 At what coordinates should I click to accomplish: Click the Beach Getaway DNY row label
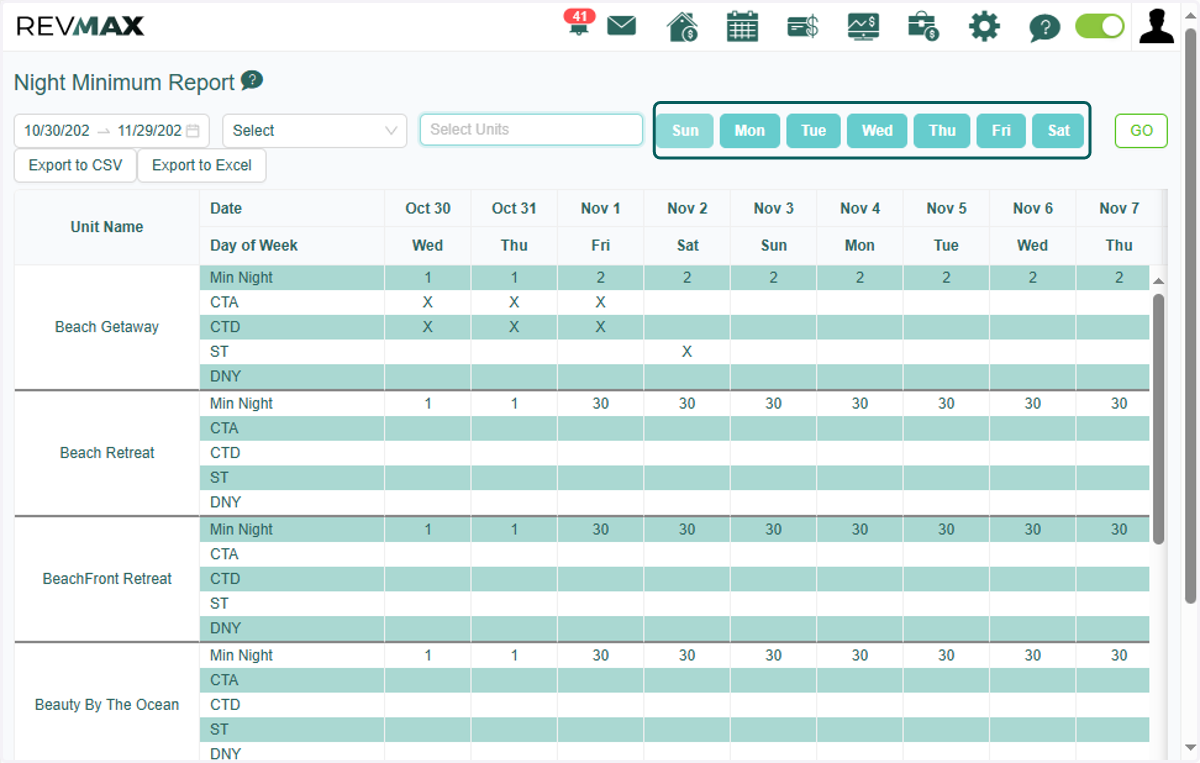coord(225,377)
